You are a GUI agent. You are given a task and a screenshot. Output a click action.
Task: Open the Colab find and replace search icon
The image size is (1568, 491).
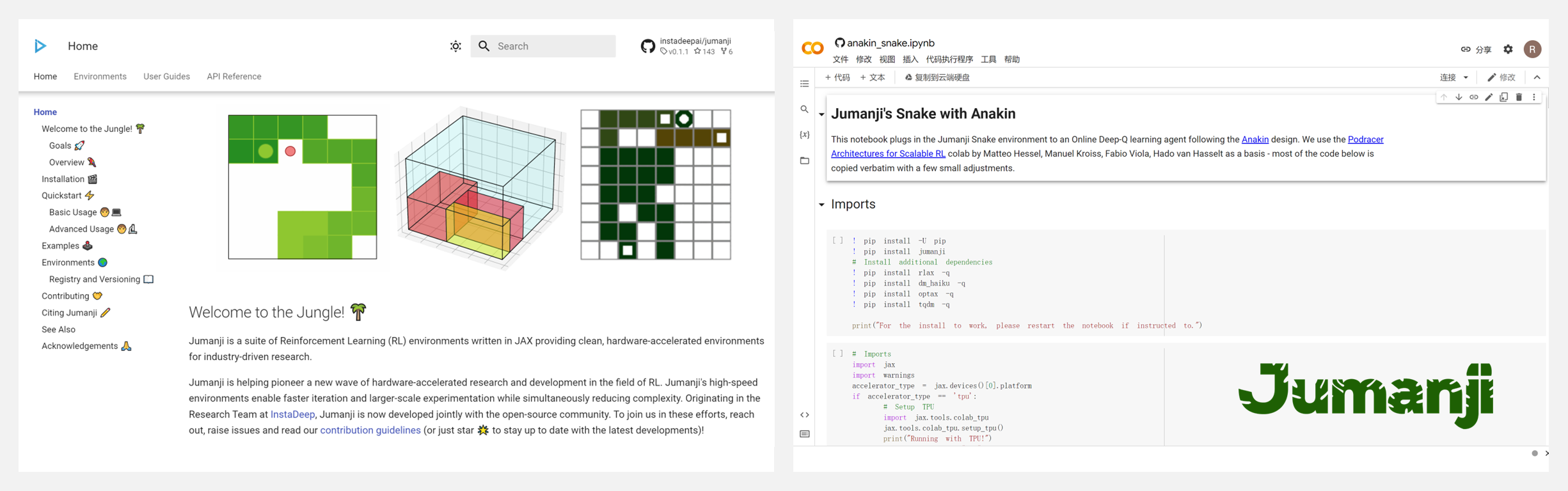(804, 109)
